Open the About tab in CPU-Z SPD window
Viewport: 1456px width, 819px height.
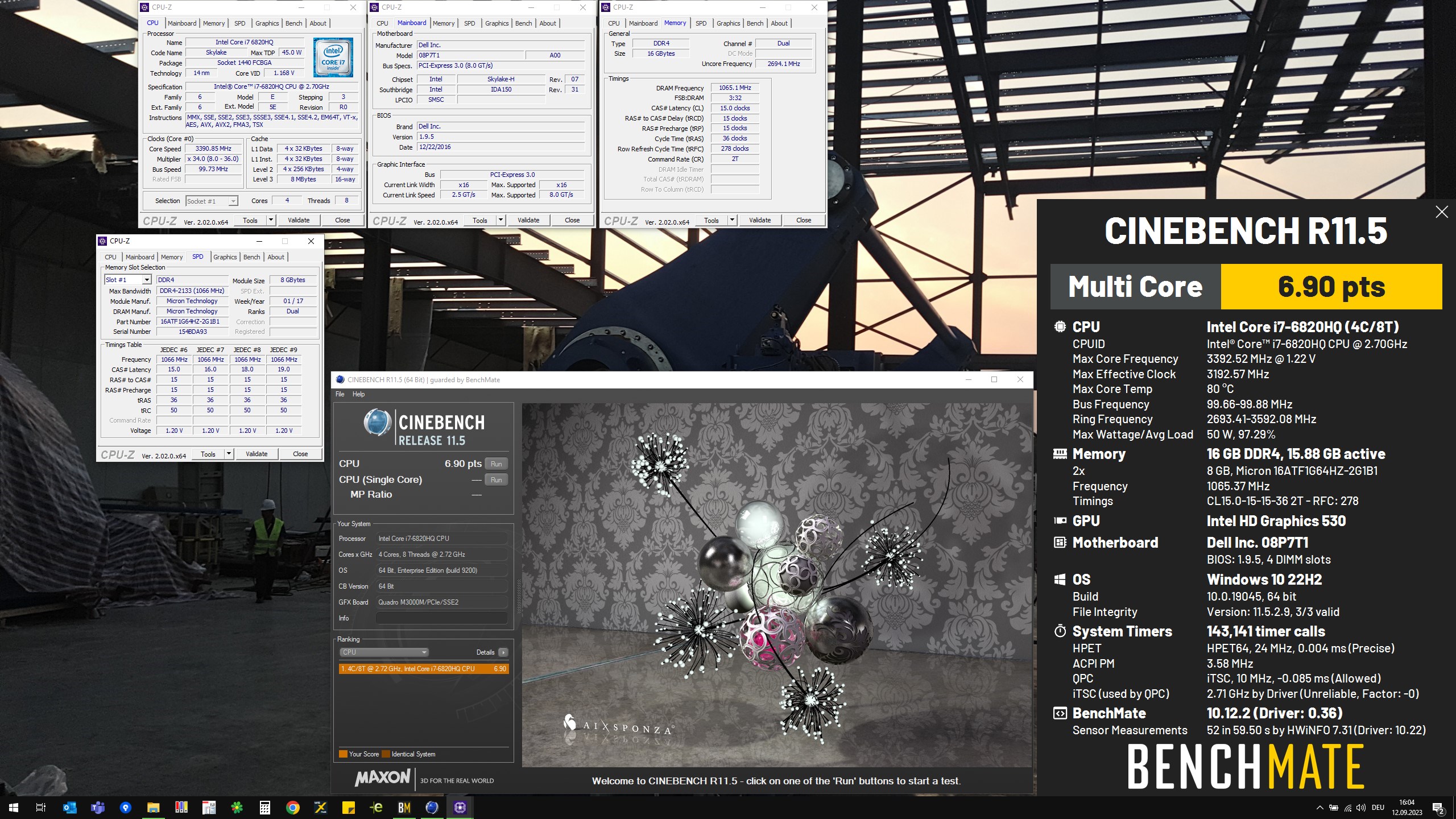coord(276,257)
